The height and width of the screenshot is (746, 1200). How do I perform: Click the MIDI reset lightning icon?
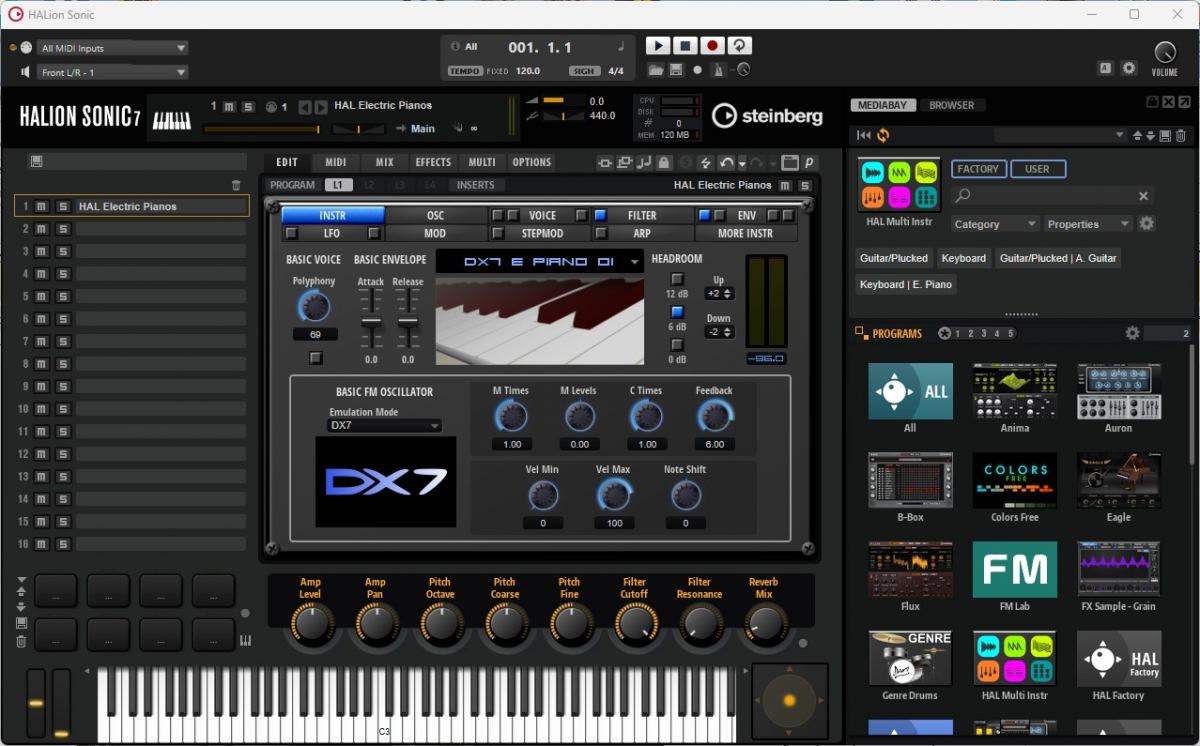pos(705,162)
